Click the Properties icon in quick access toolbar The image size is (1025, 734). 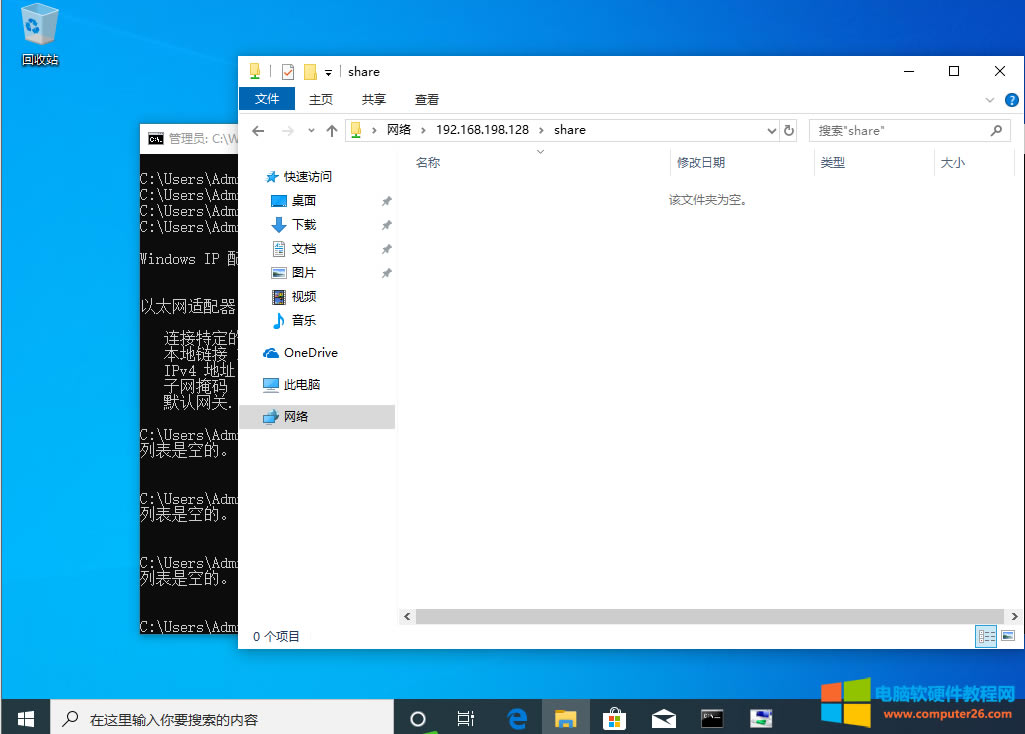coord(288,72)
